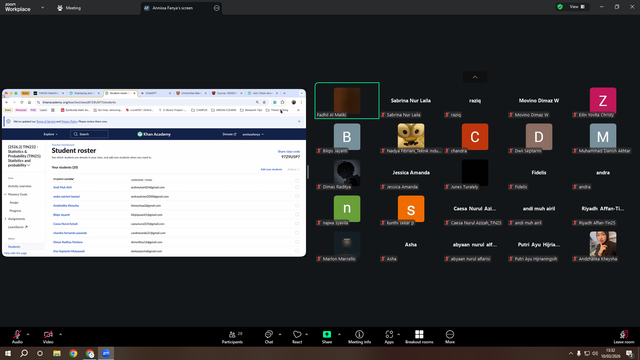
Task: Open options icon on shared screen tab
Action: click(216, 8)
